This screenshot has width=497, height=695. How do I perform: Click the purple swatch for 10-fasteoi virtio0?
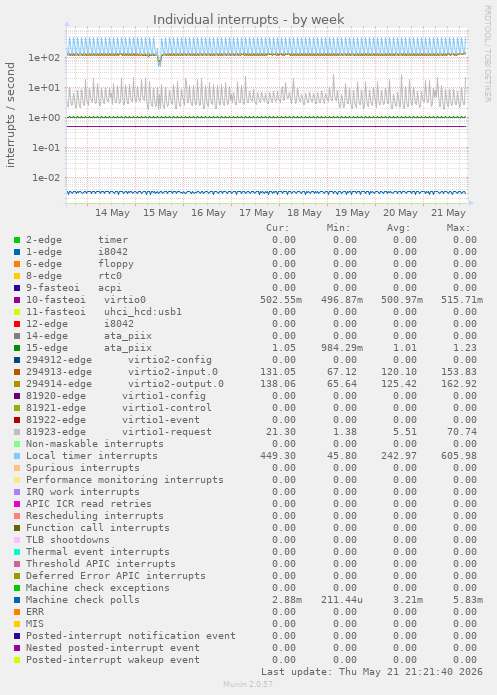(17, 300)
